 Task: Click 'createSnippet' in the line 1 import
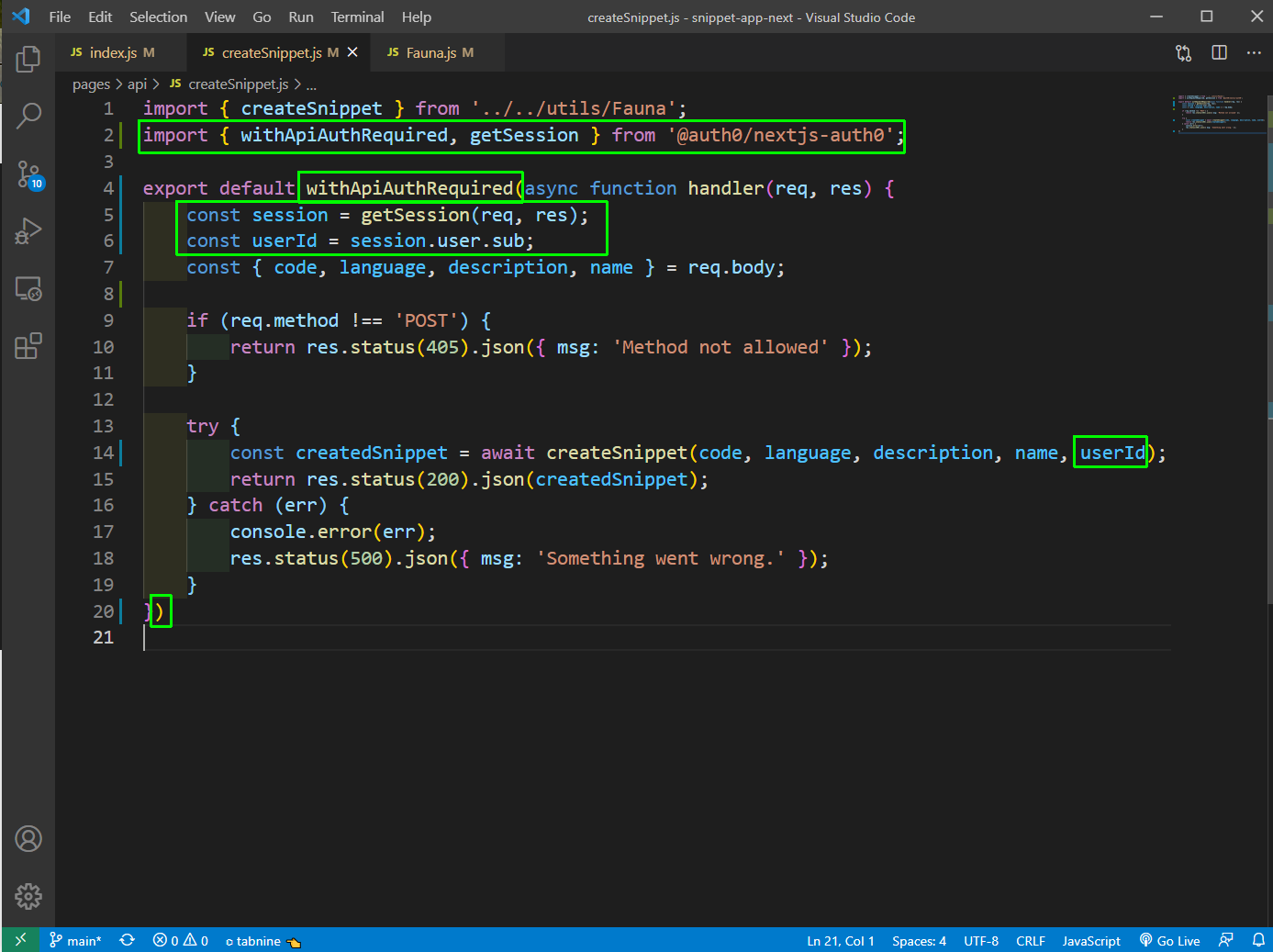tap(311, 108)
